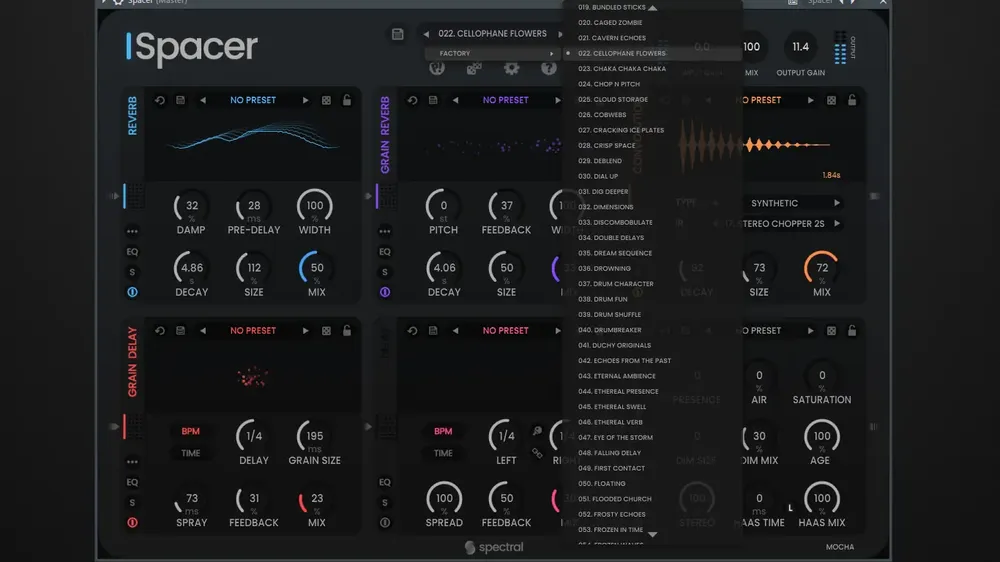Go to previous global preset

[426, 34]
